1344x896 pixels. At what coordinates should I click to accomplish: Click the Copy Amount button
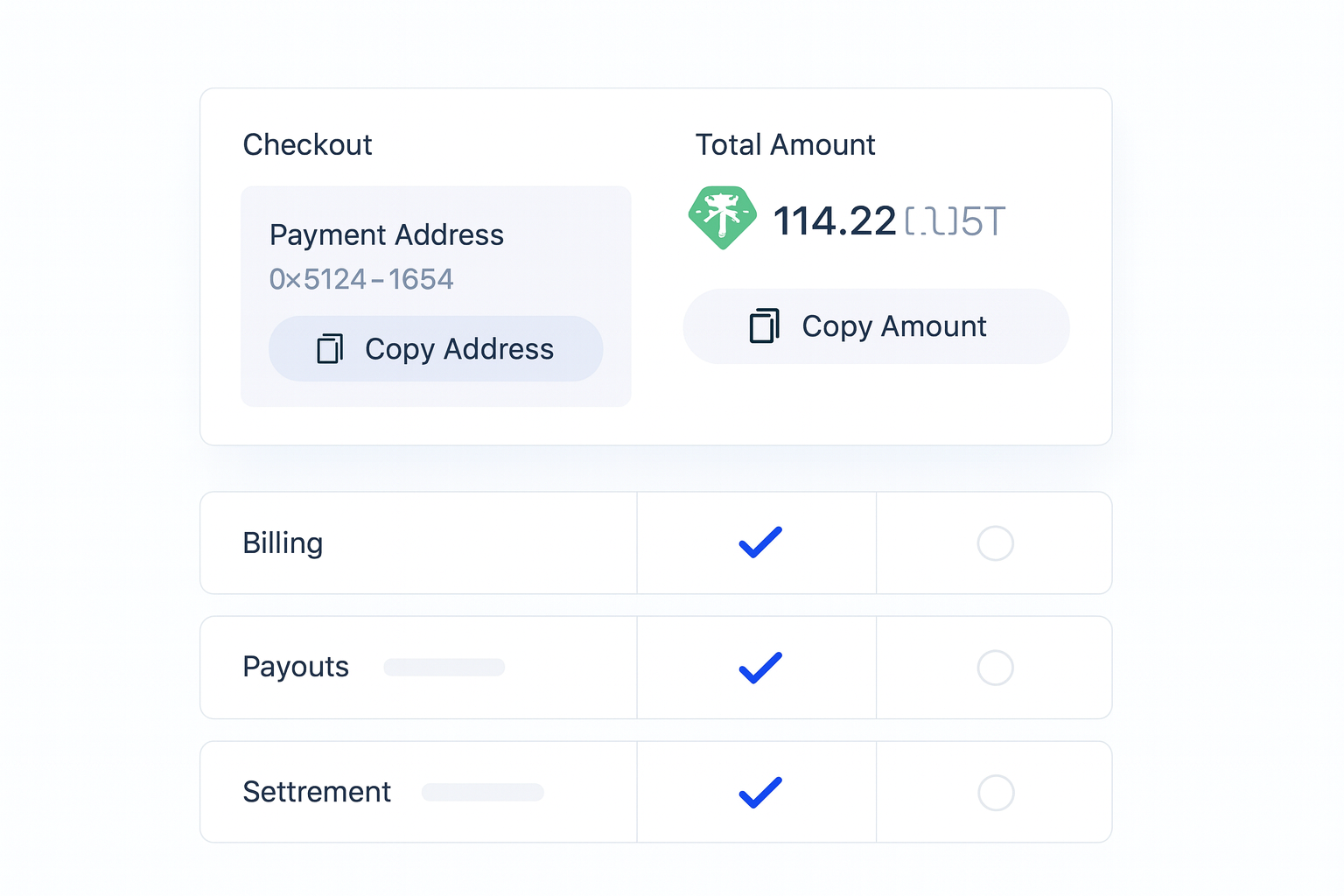tap(876, 326)
